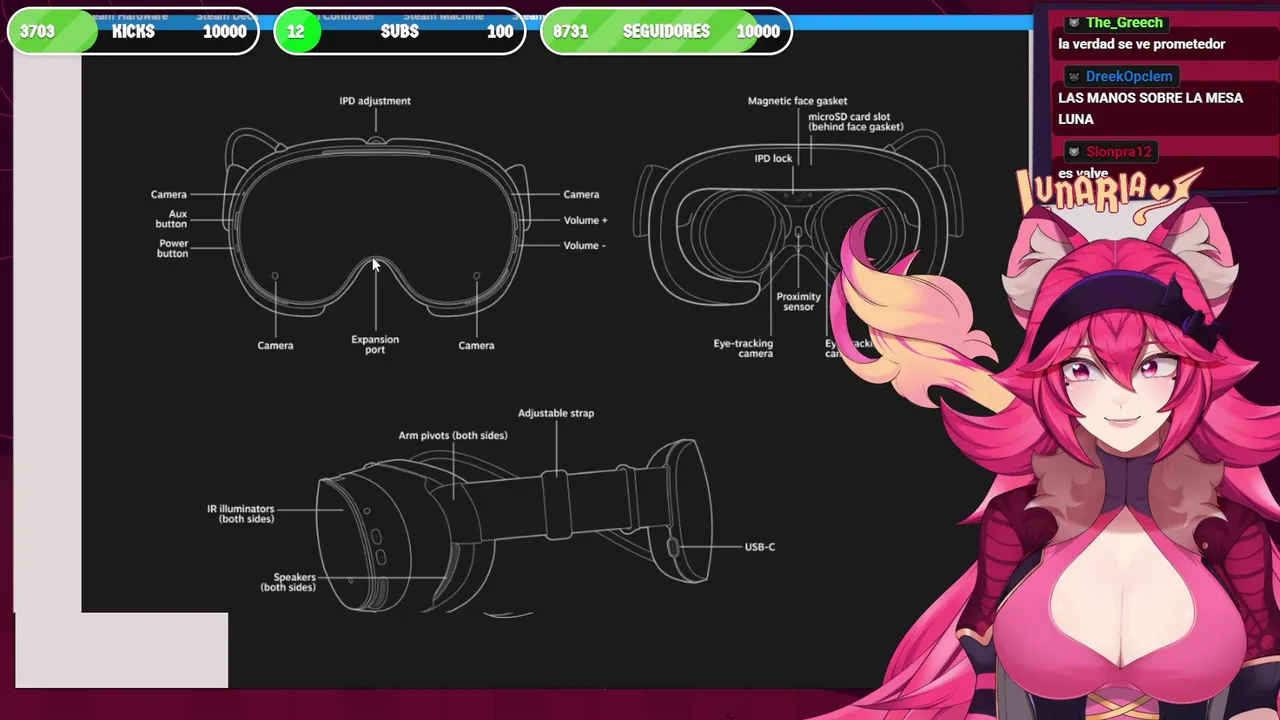Click the "Expansion port" label
1280x720 pixels.
[375, 344]
